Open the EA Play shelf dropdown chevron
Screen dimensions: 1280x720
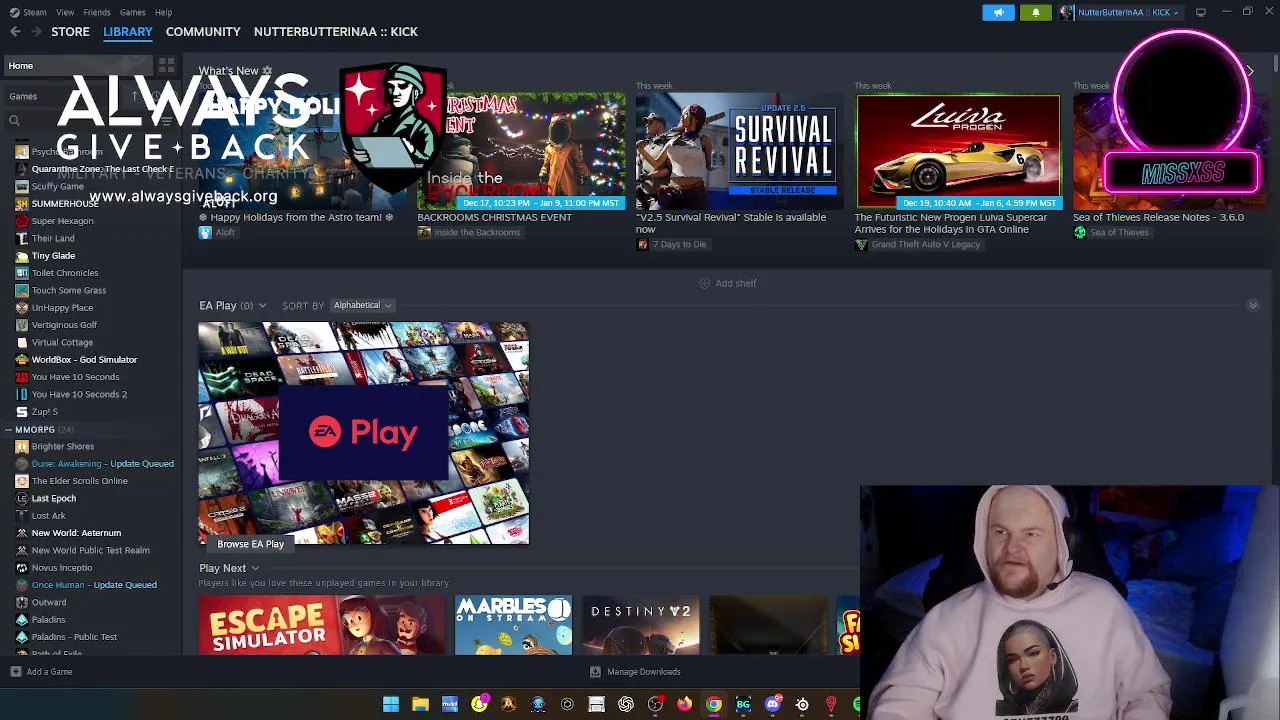tap(262, 306)
